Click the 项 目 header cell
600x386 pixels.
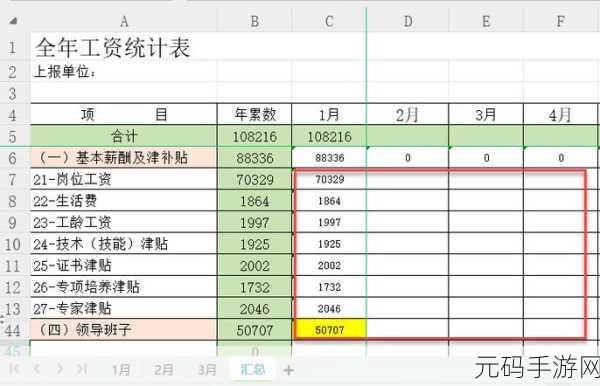[124, 114]
